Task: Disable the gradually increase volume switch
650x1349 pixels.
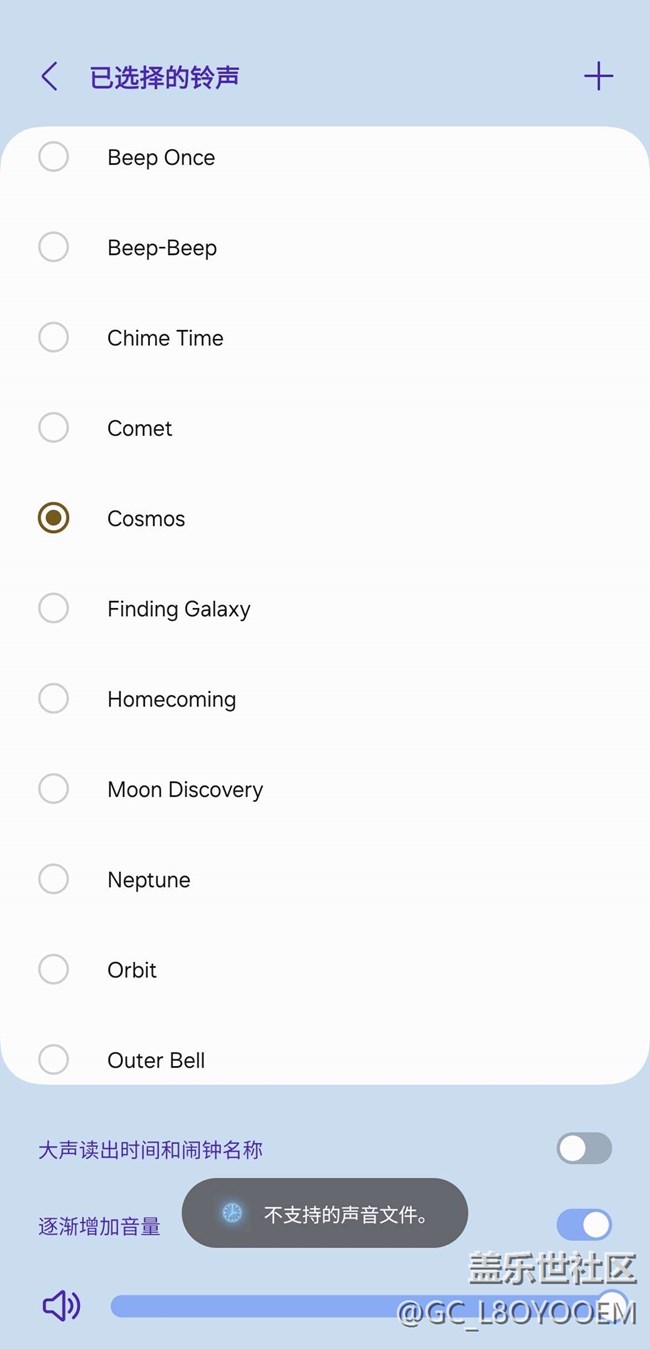Action: [584, 1224]
